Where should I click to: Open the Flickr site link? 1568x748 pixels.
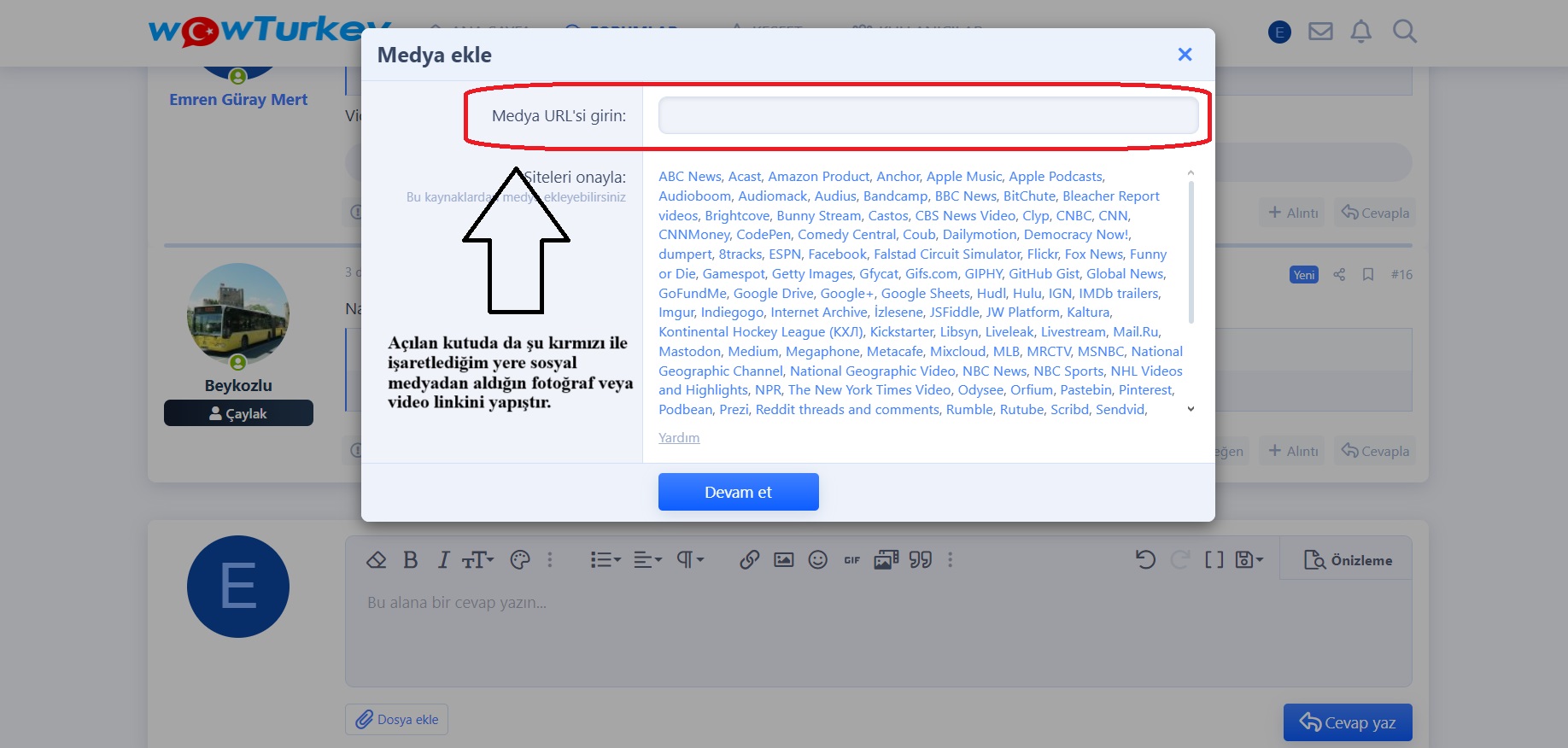[x=1042, y=254]
